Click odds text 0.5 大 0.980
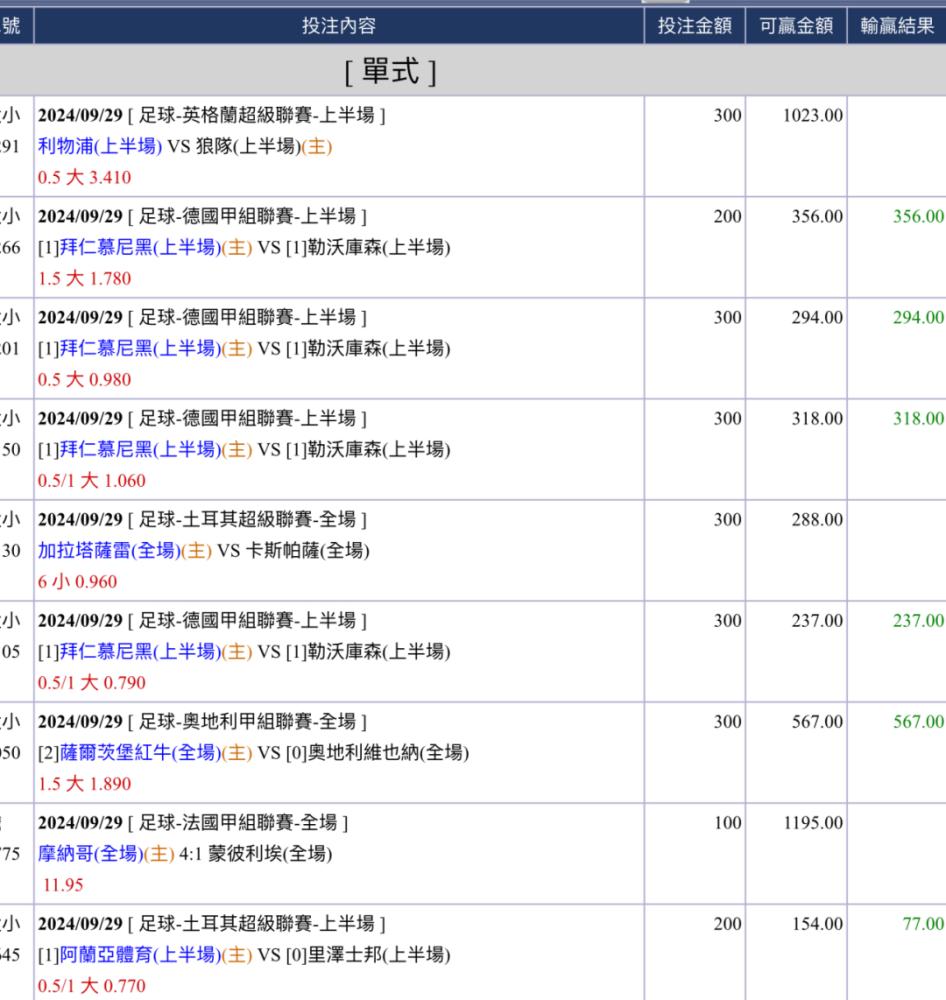The width and height of the screenshot is (946, 1000). click(84, 379)
